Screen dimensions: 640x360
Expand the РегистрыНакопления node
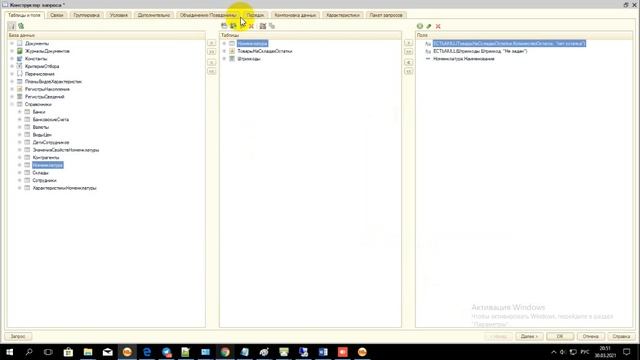[x=12, y=89]
